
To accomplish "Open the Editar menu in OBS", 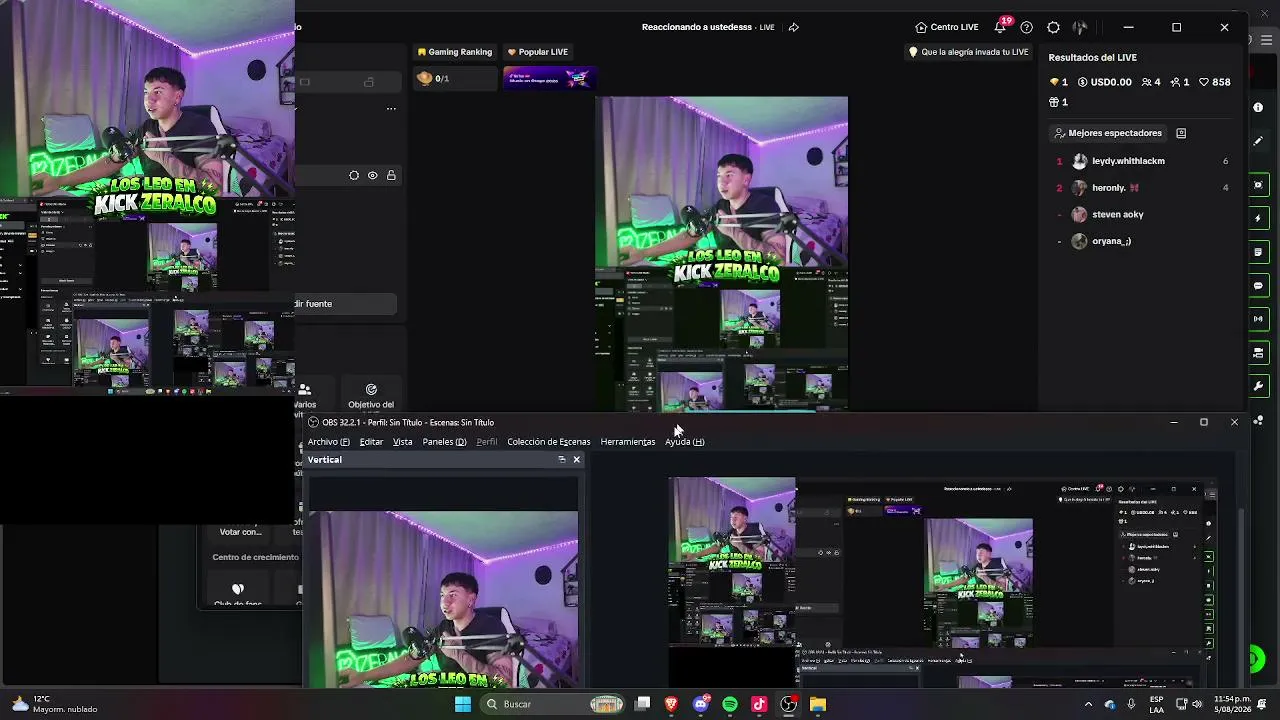I will point(371,442).
